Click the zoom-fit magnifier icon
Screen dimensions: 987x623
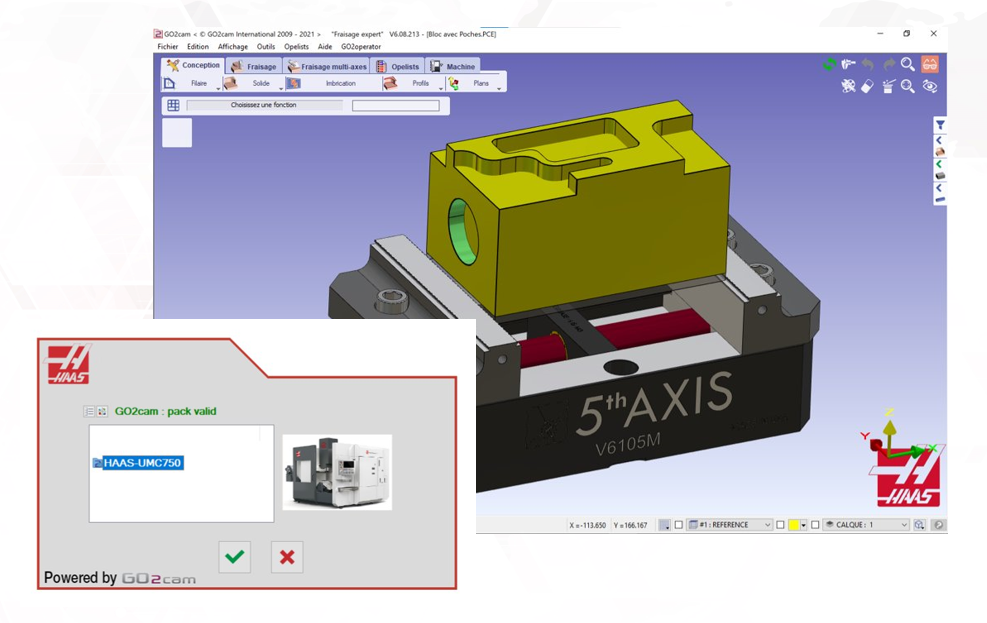tap(908, 86)
